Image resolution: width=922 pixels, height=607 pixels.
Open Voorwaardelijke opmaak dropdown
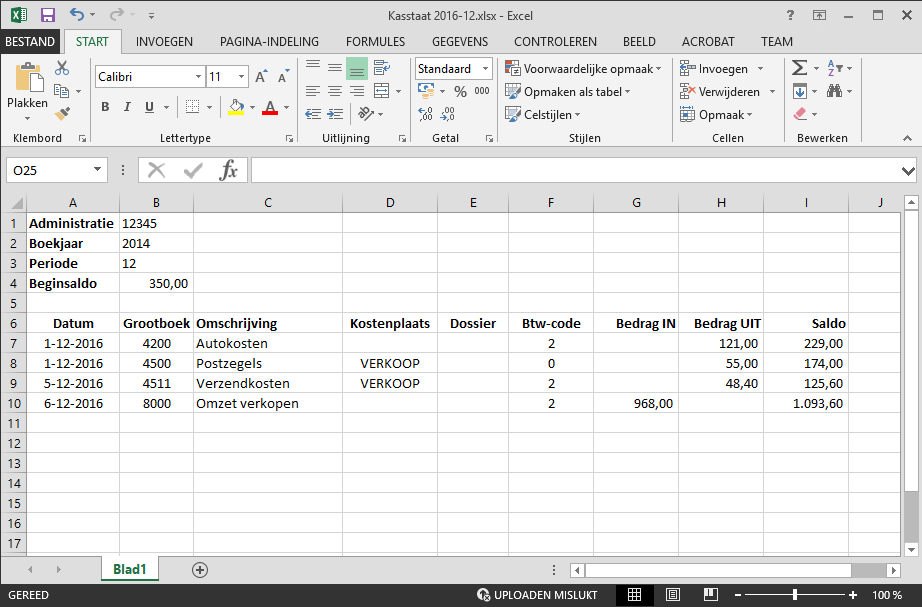[x=581, y=69]
